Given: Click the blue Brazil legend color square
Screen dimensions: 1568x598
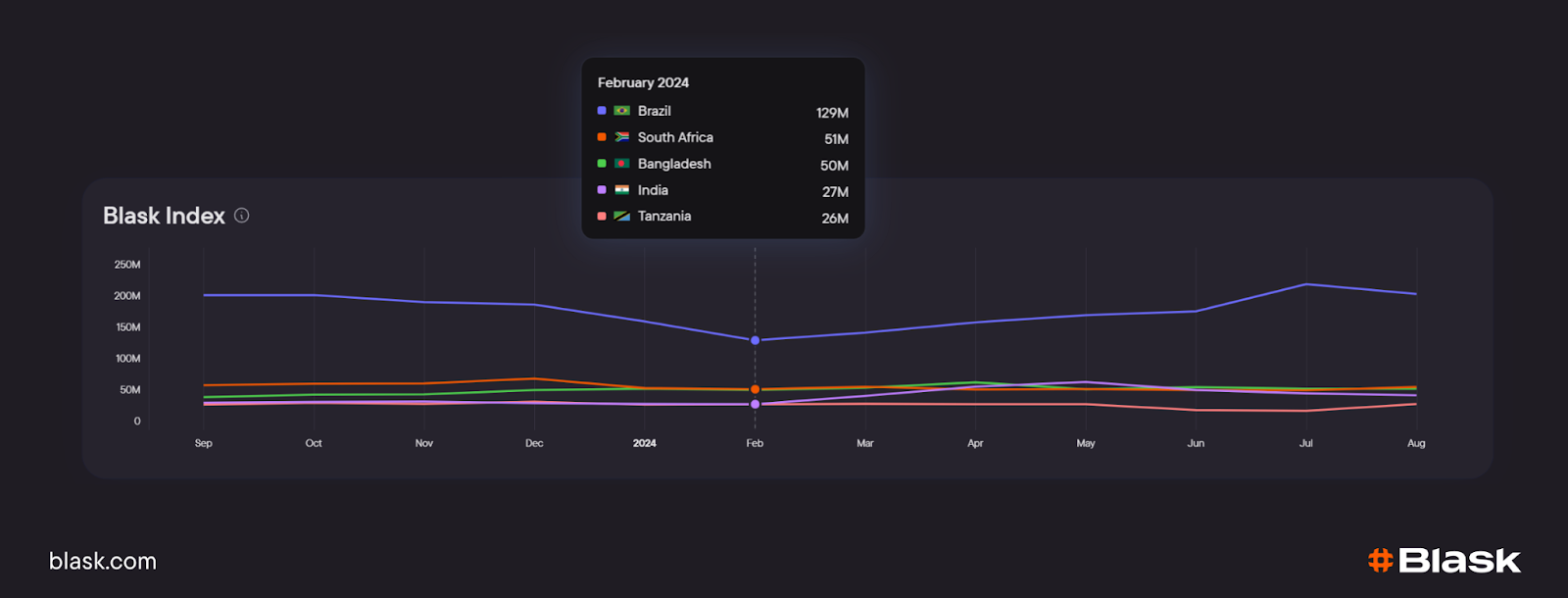Looking at the screenshot, I should tap(602, 111).
